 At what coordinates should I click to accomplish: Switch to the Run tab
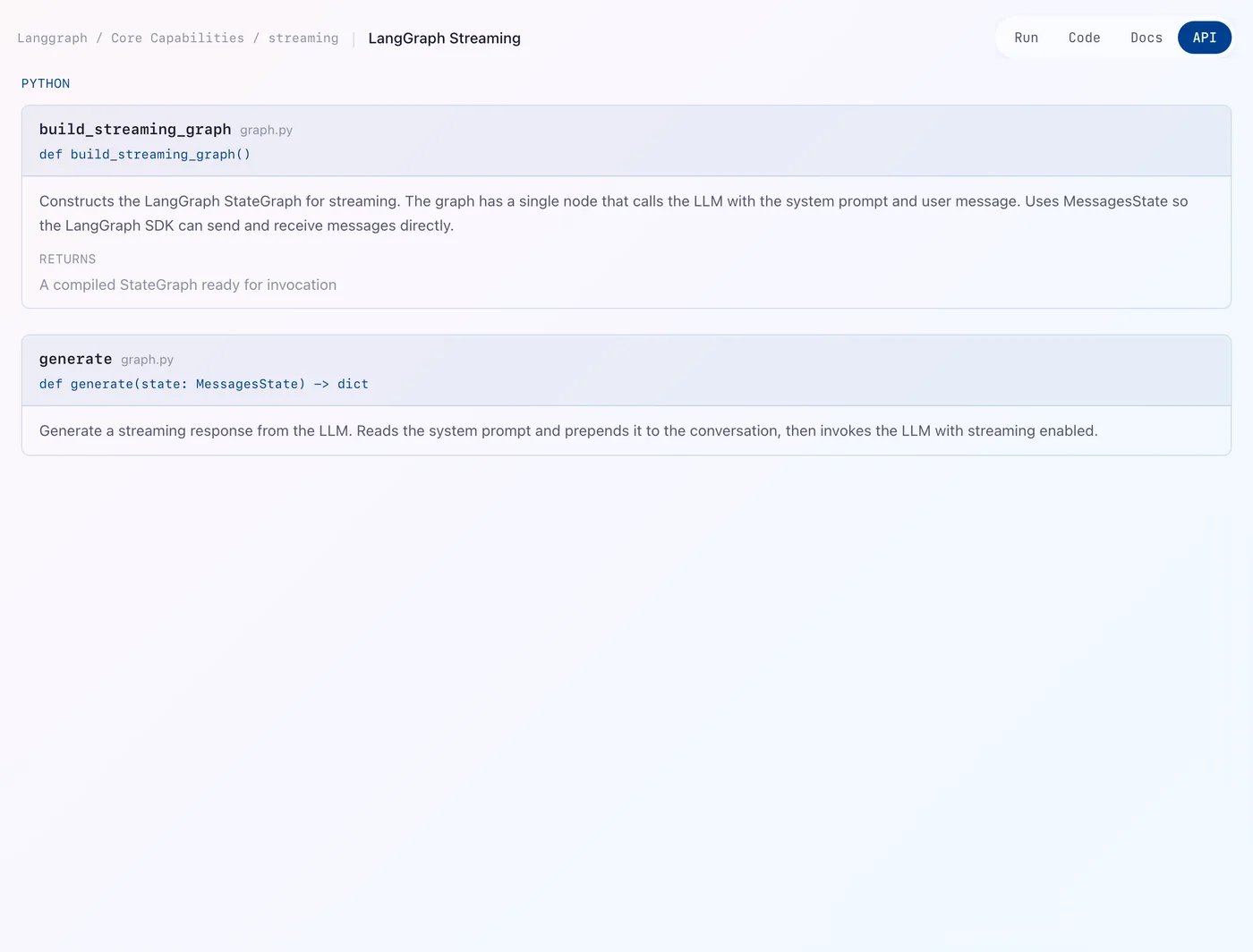pos(1026,38)
